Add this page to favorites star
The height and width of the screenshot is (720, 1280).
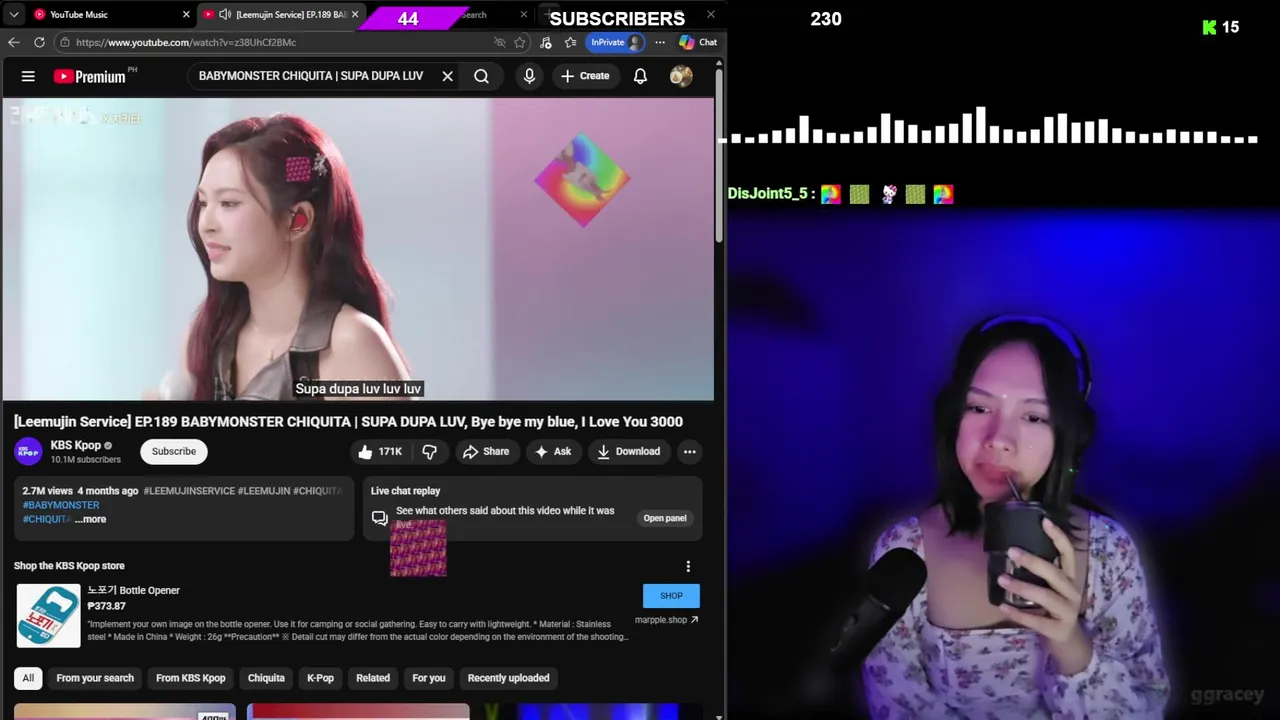pos(520,42)
